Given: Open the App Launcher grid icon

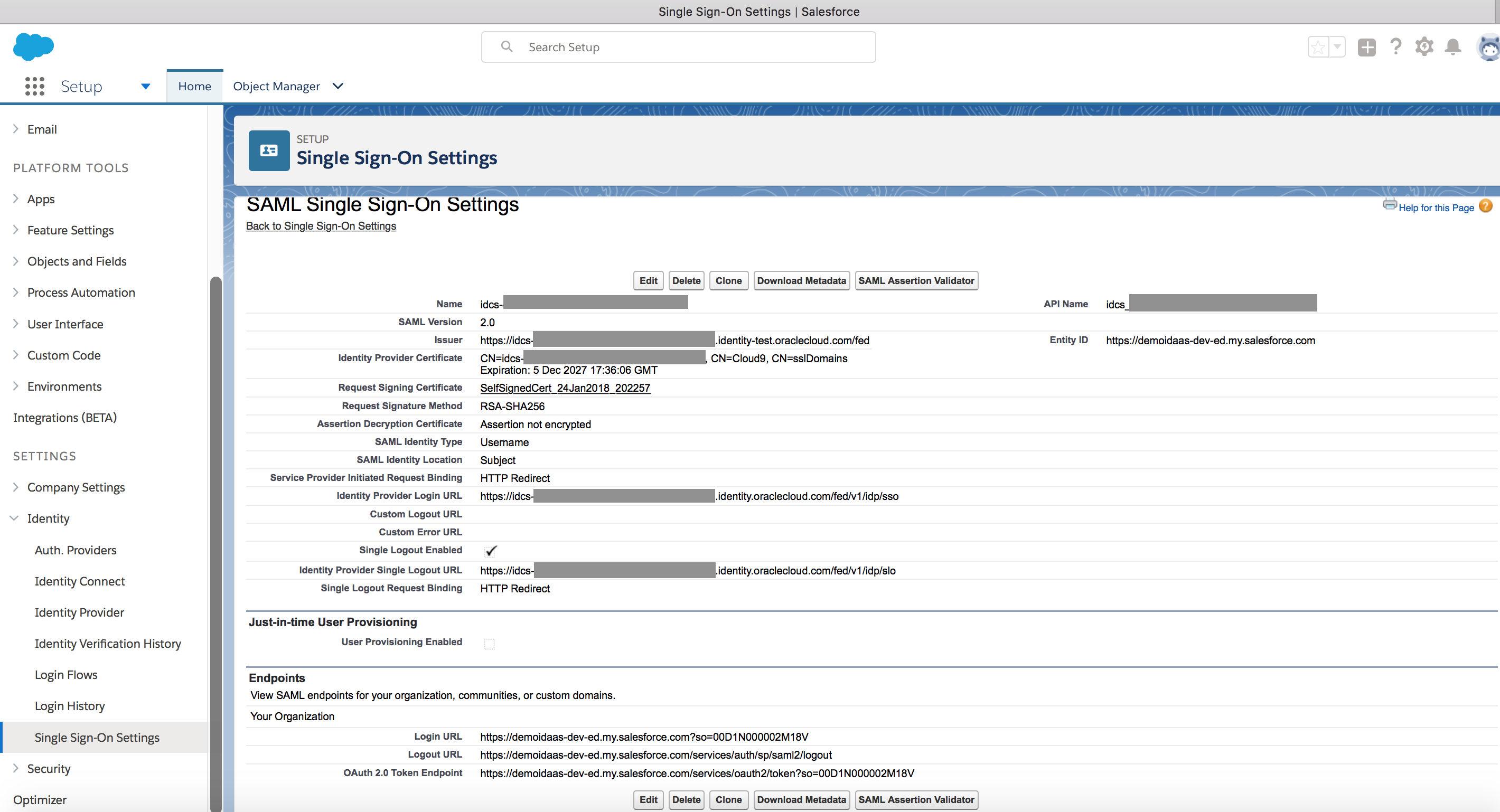Looking at the screenshot, I should click(x=35, y=86).
